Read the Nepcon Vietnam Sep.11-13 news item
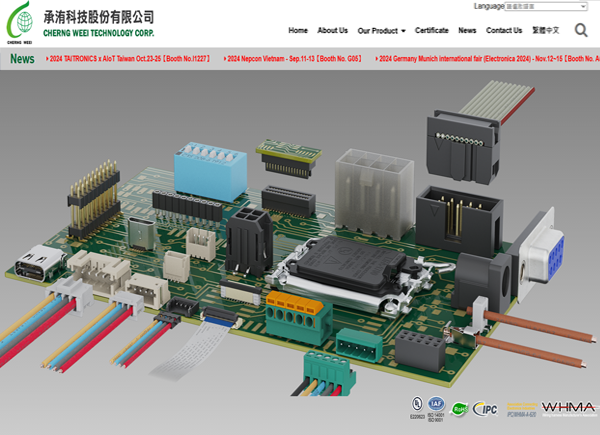Image resolution: width=600 pixels, height=435 pixels. pos(293,59)
